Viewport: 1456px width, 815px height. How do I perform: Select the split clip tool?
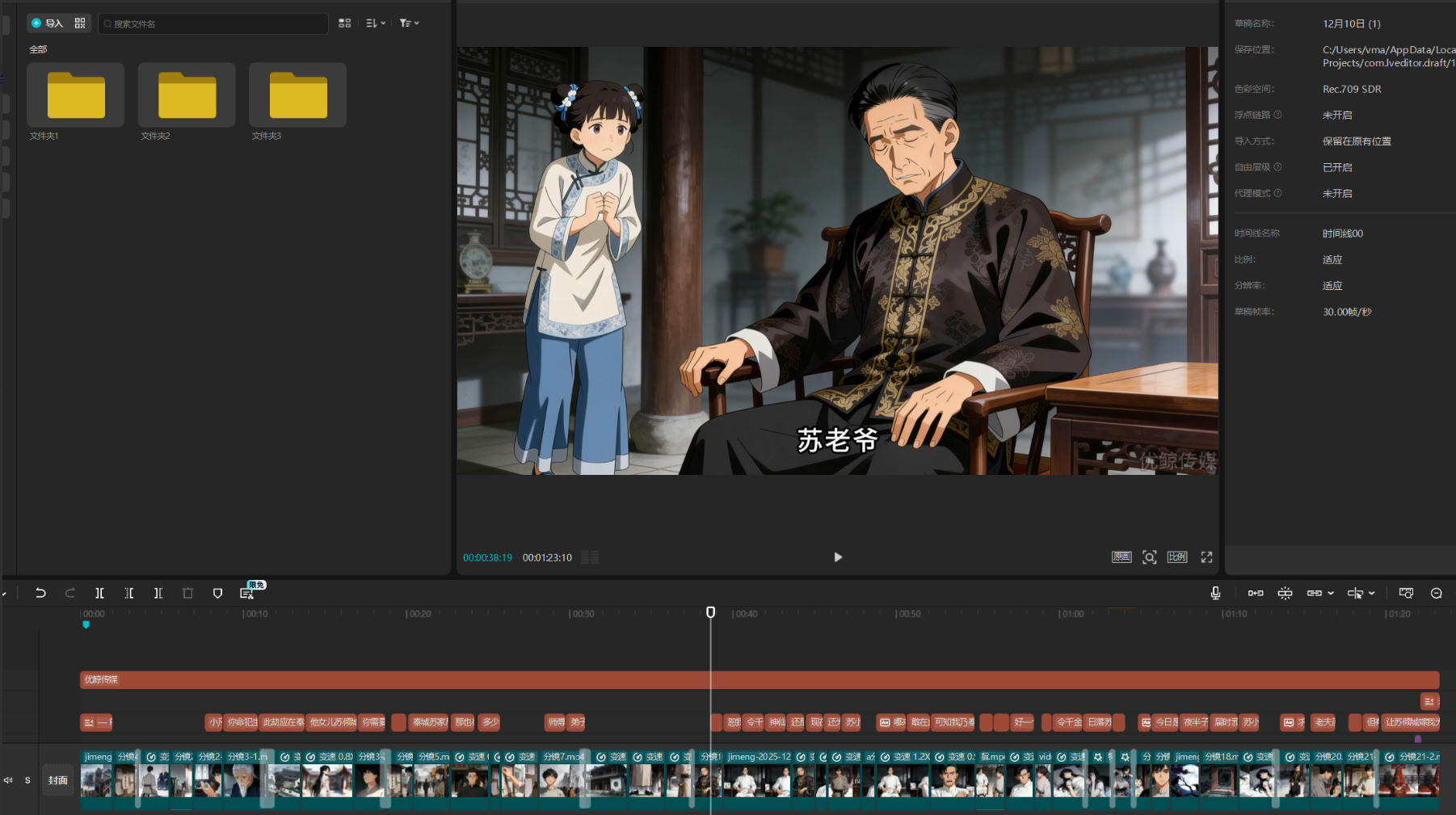99,593
